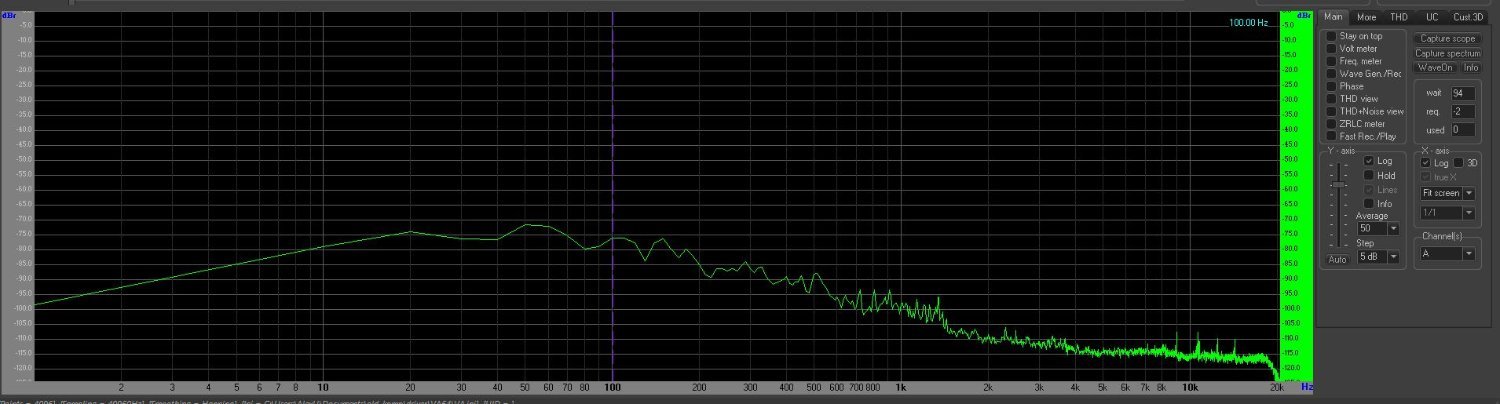This screenshot has height=404, width=1500.
Task: Open the Cust.3D tab
Action: click(1468, 17)
